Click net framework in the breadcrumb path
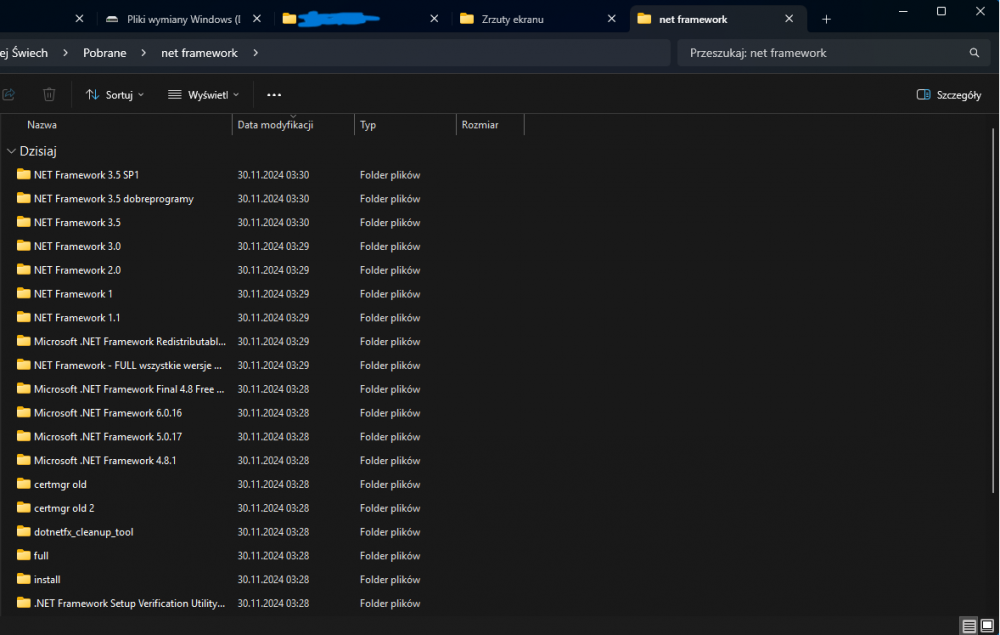The width and height of the screenshot is (1000, 635). point(199,53)
